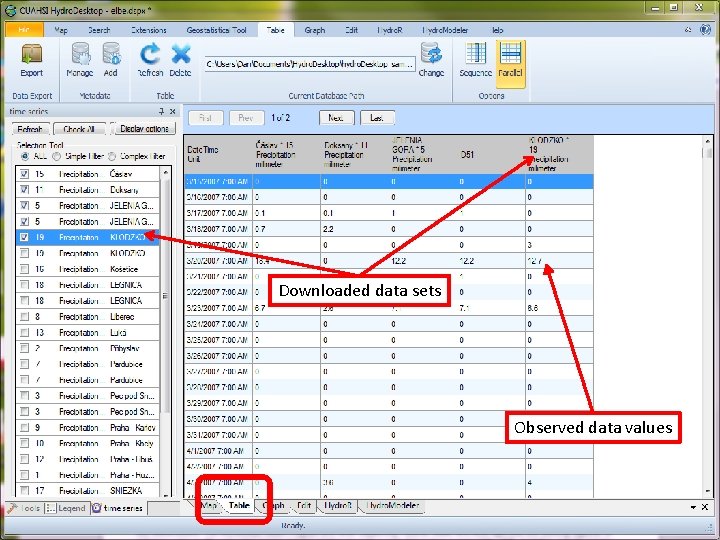Check the Liberec precipitation series checkbox
The width and height of the screenshot is (720, 540).
pos(24,316)
